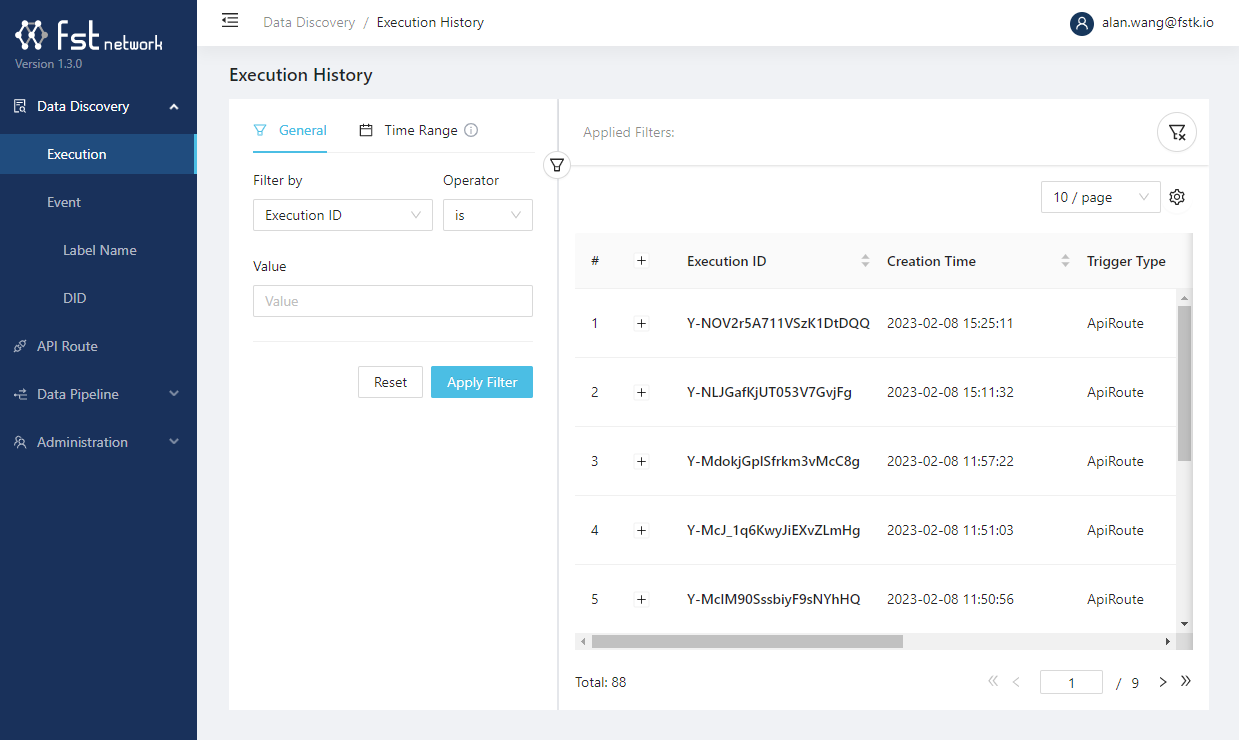Click the clear all filters icon
The width and height of the screenshot is (1239, 740).
[1176, 132]
